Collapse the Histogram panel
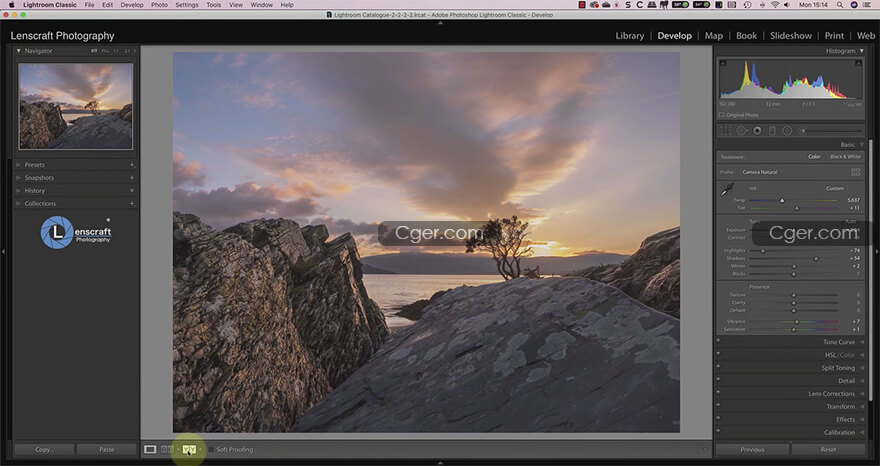Viewport: 880px width, 466px height. (861, 51)
